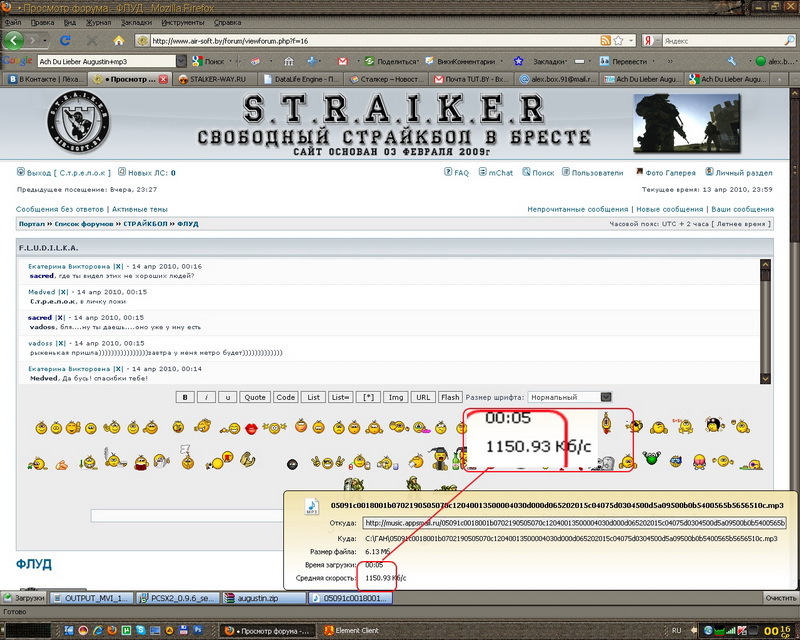This screenshot has height=640, width=800.
Task: Open the Пользователи link
Action: (x=593, y=173)
